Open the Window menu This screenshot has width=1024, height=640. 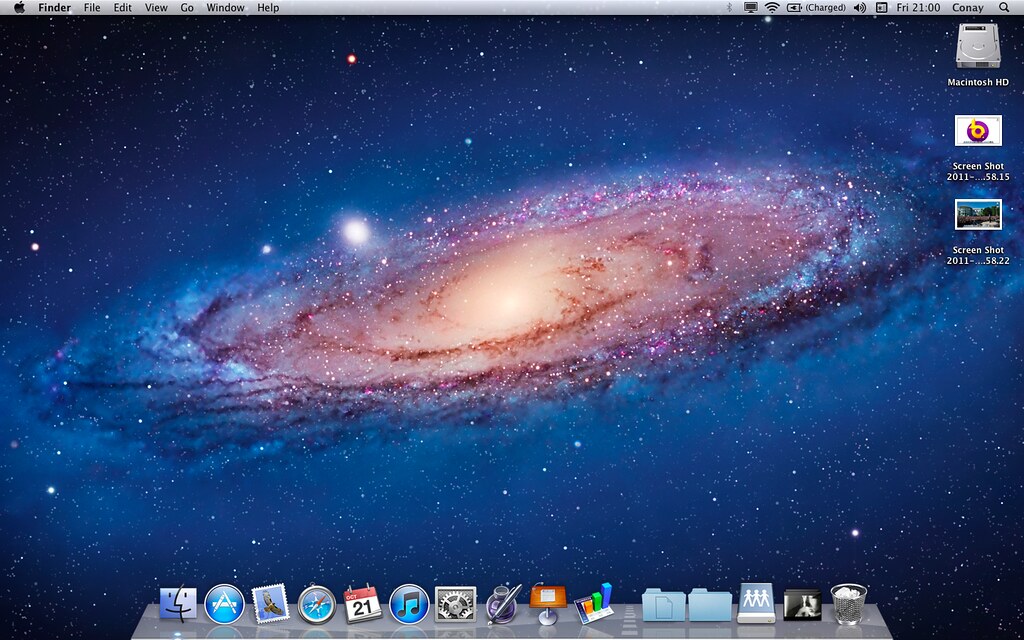coord(225,8)
